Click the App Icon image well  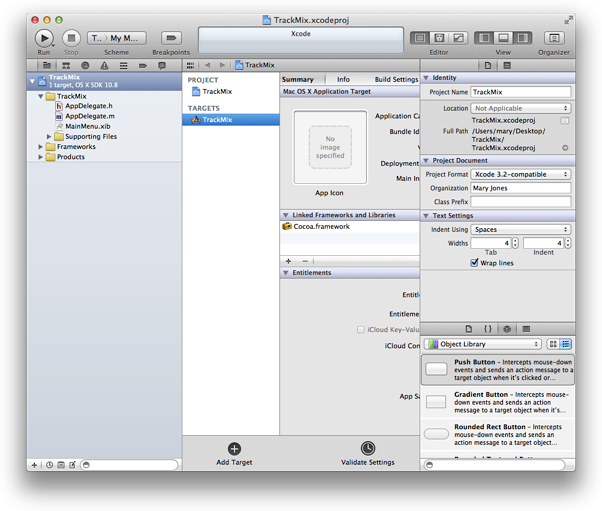330,147
